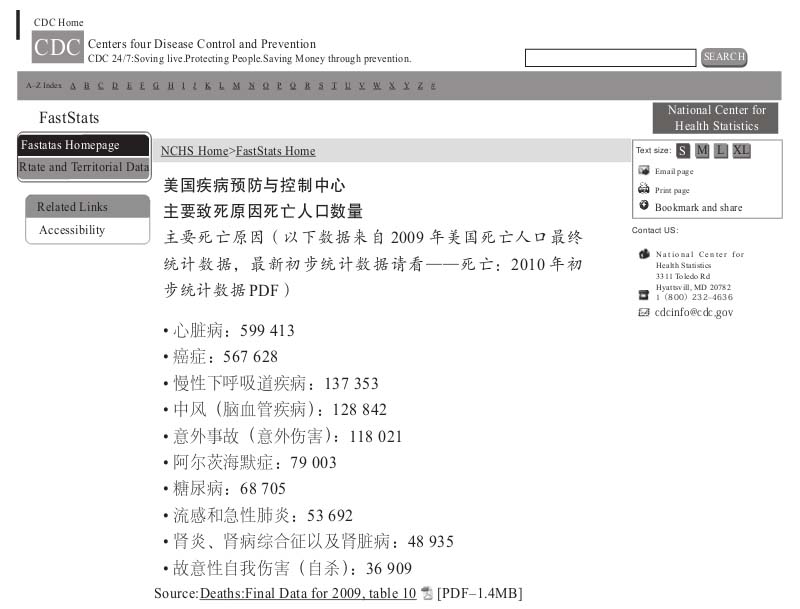The width and height of the screenshot is (800, 609).
Task: Click the PDF icon next to source link
Action: [x=427, y=594]
